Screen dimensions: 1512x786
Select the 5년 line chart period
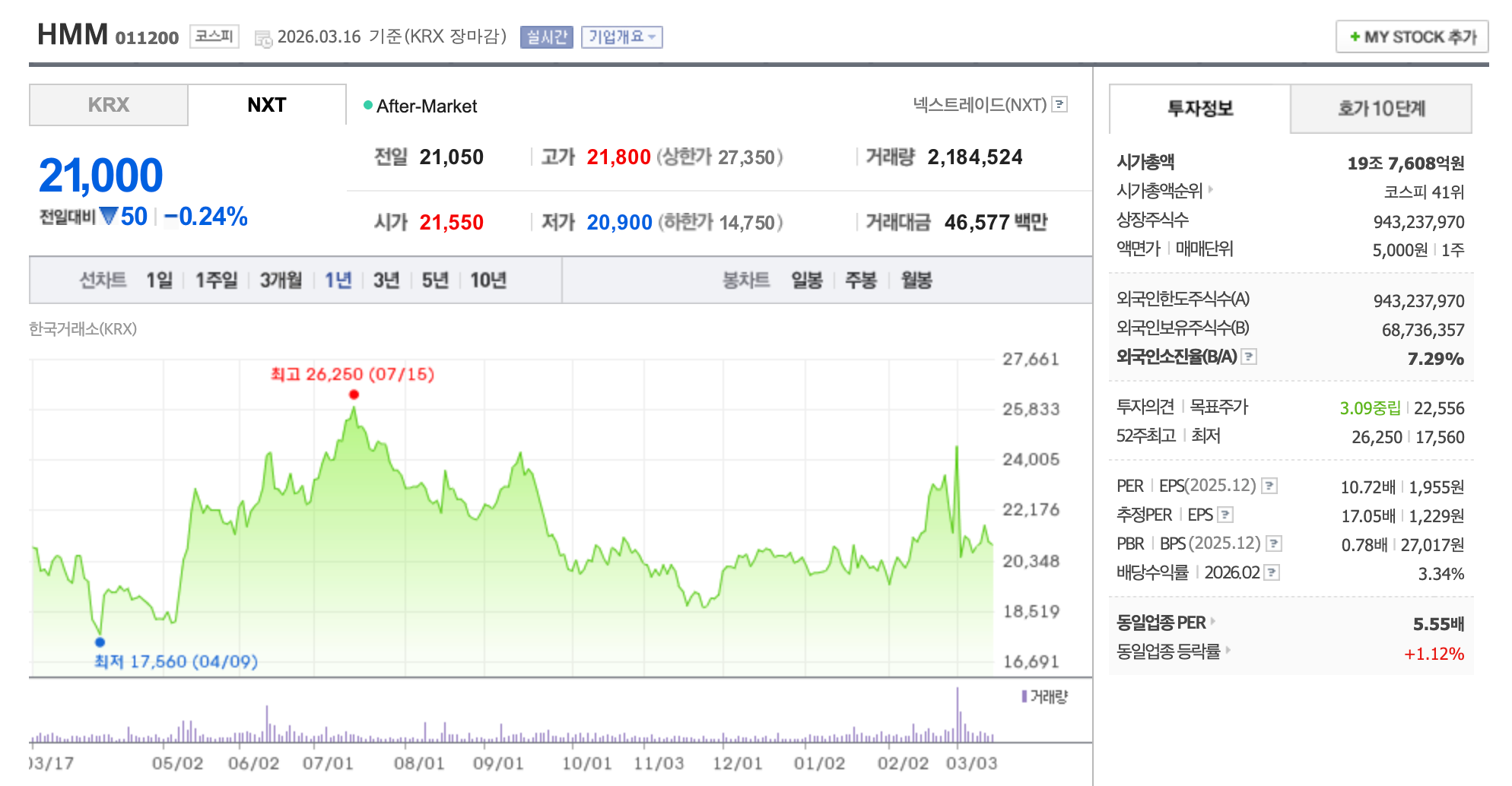click(435, 280)
